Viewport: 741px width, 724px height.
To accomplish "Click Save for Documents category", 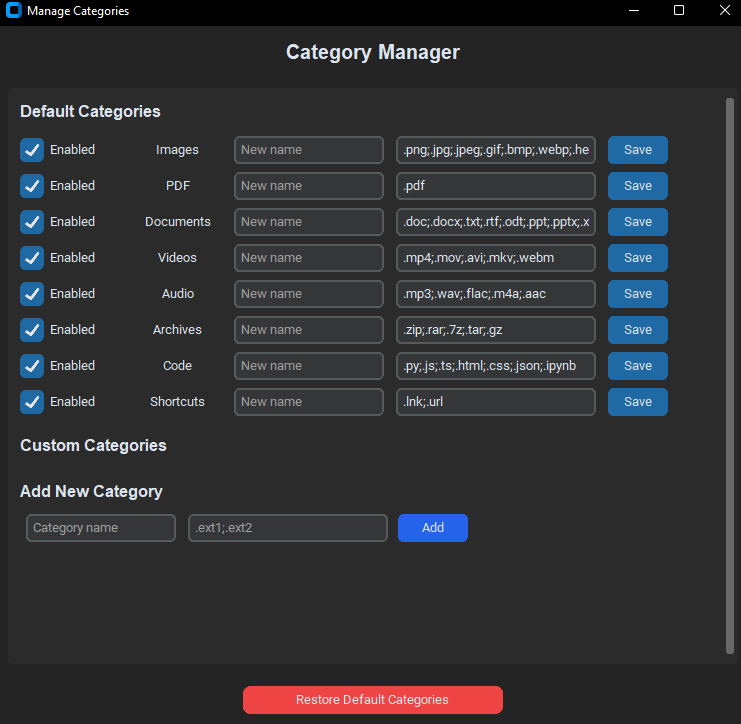I will [x=638, y=222].
